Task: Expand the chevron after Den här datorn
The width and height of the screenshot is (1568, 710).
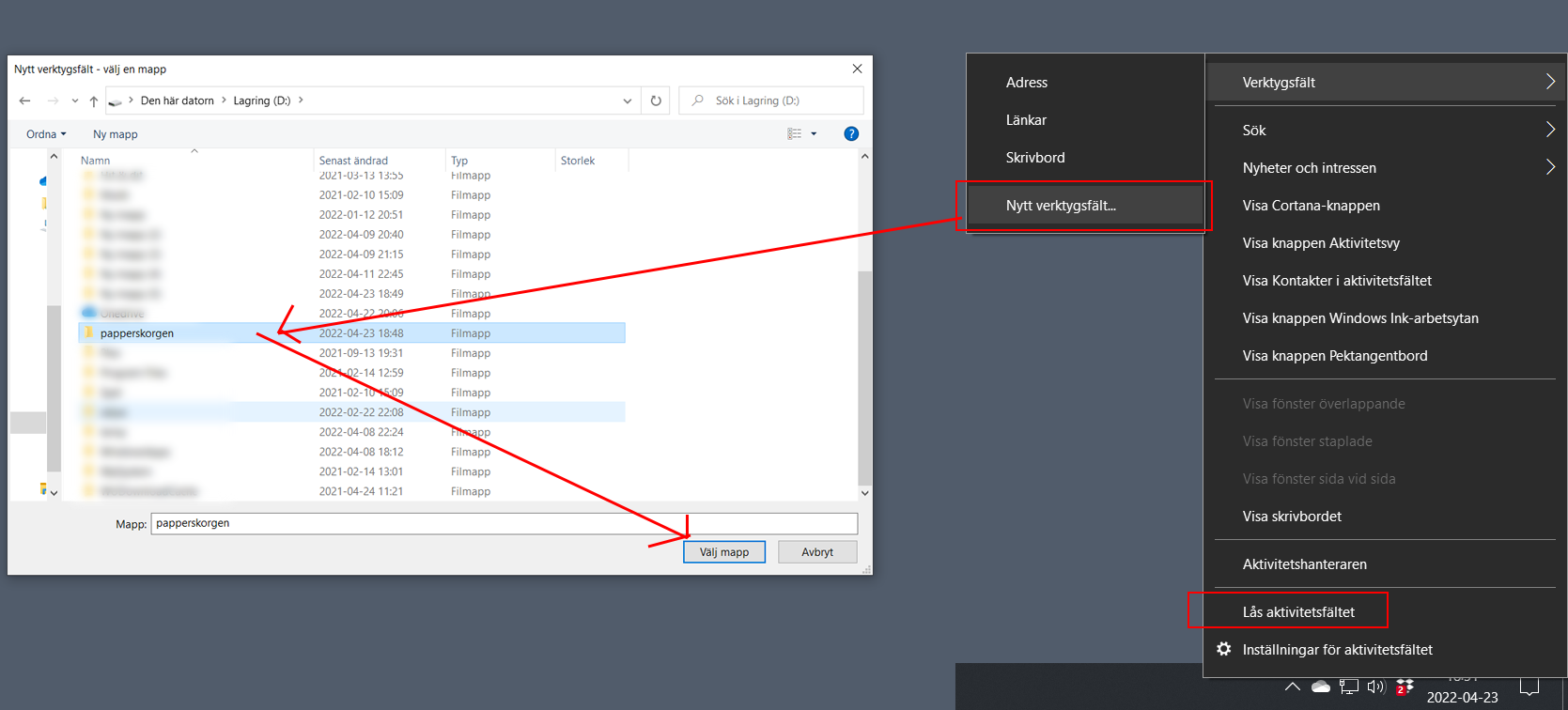Action: click(224, 100)
